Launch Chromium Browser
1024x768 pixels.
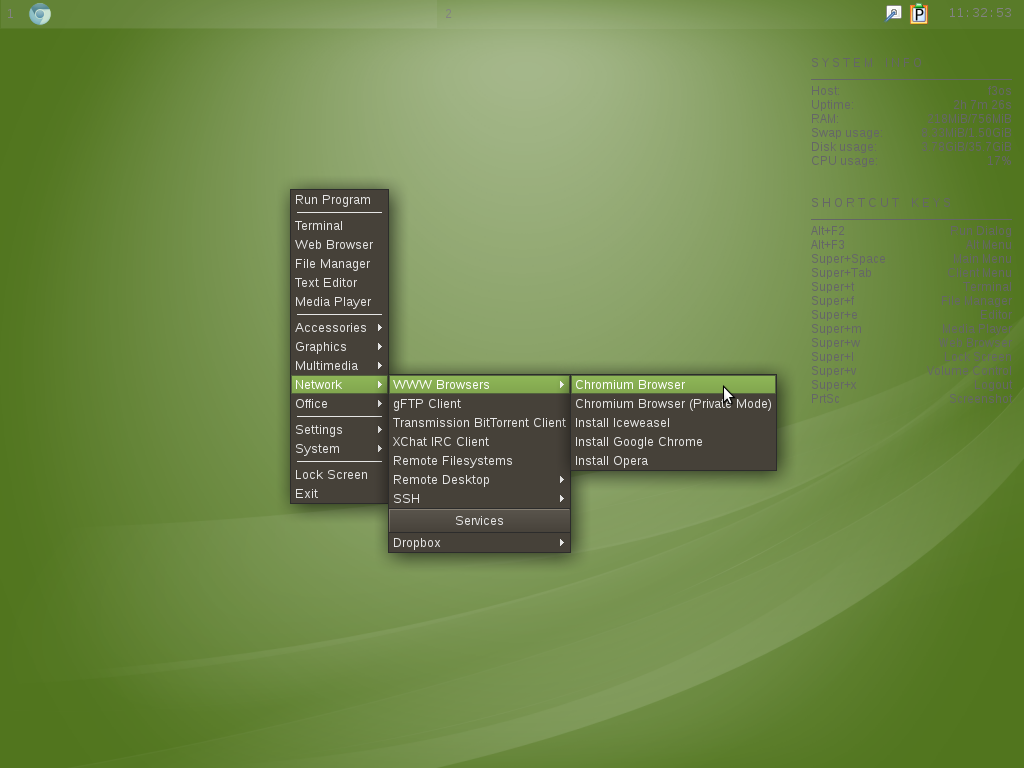tap(673, 384)
